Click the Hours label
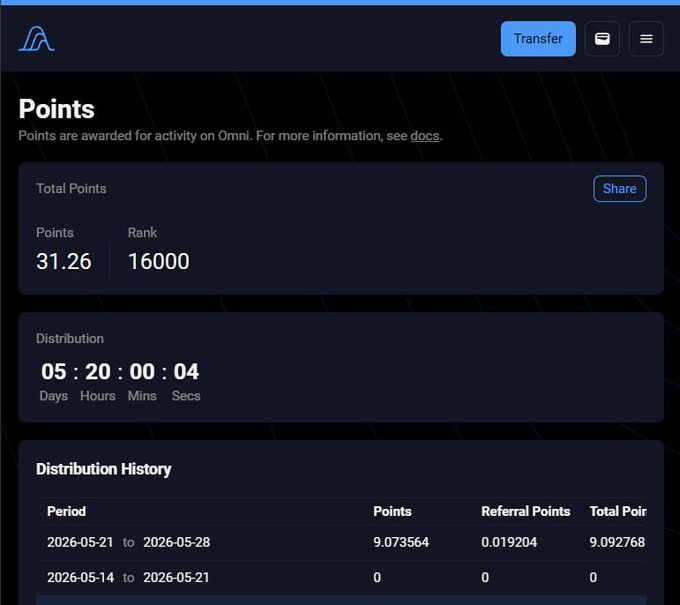Screen dimensions: 680x605 [98, 396]
